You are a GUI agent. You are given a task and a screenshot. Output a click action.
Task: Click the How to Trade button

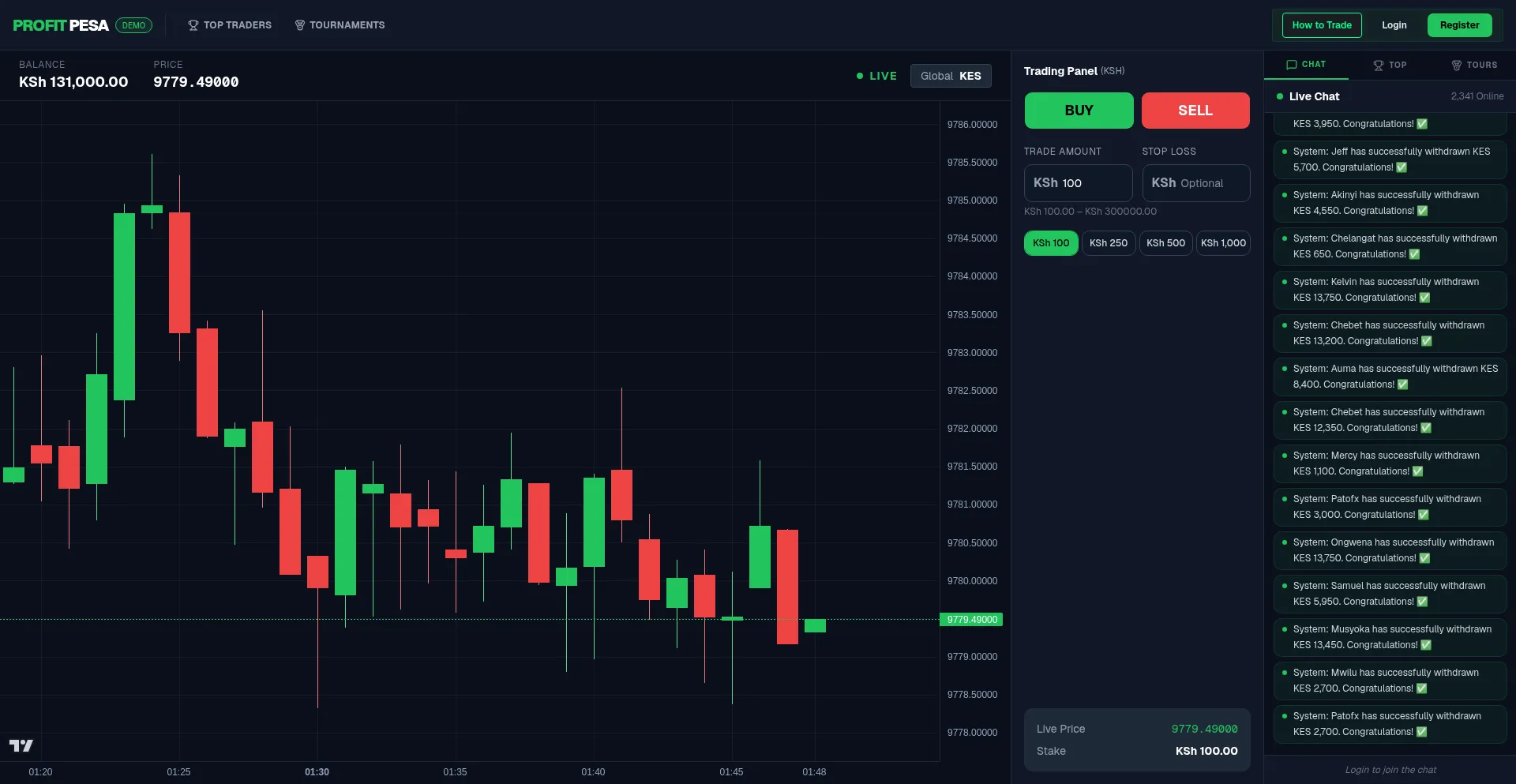1322,25
